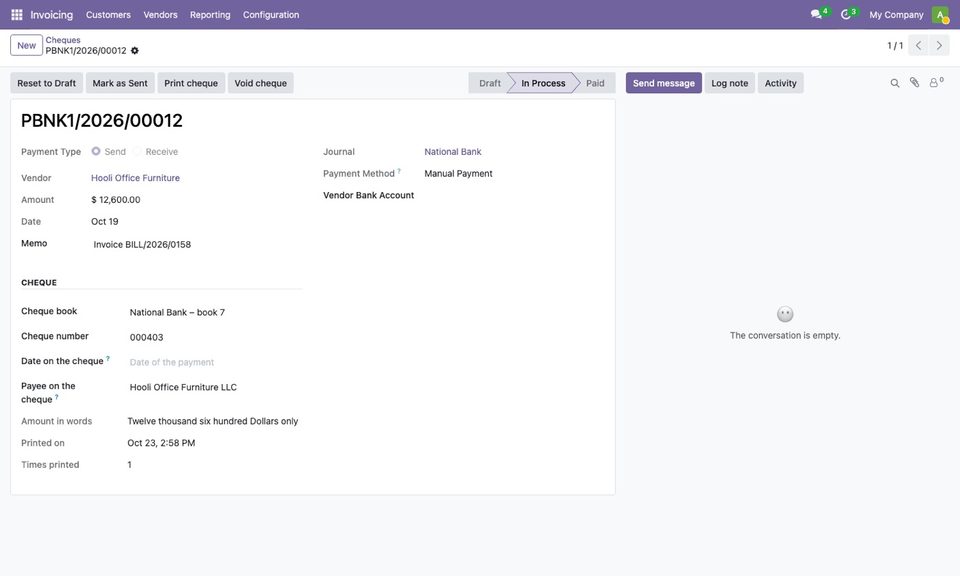The height and width of the screenshot is (576, 960).
Task: Void the cheque
Action: coord(261,83)
